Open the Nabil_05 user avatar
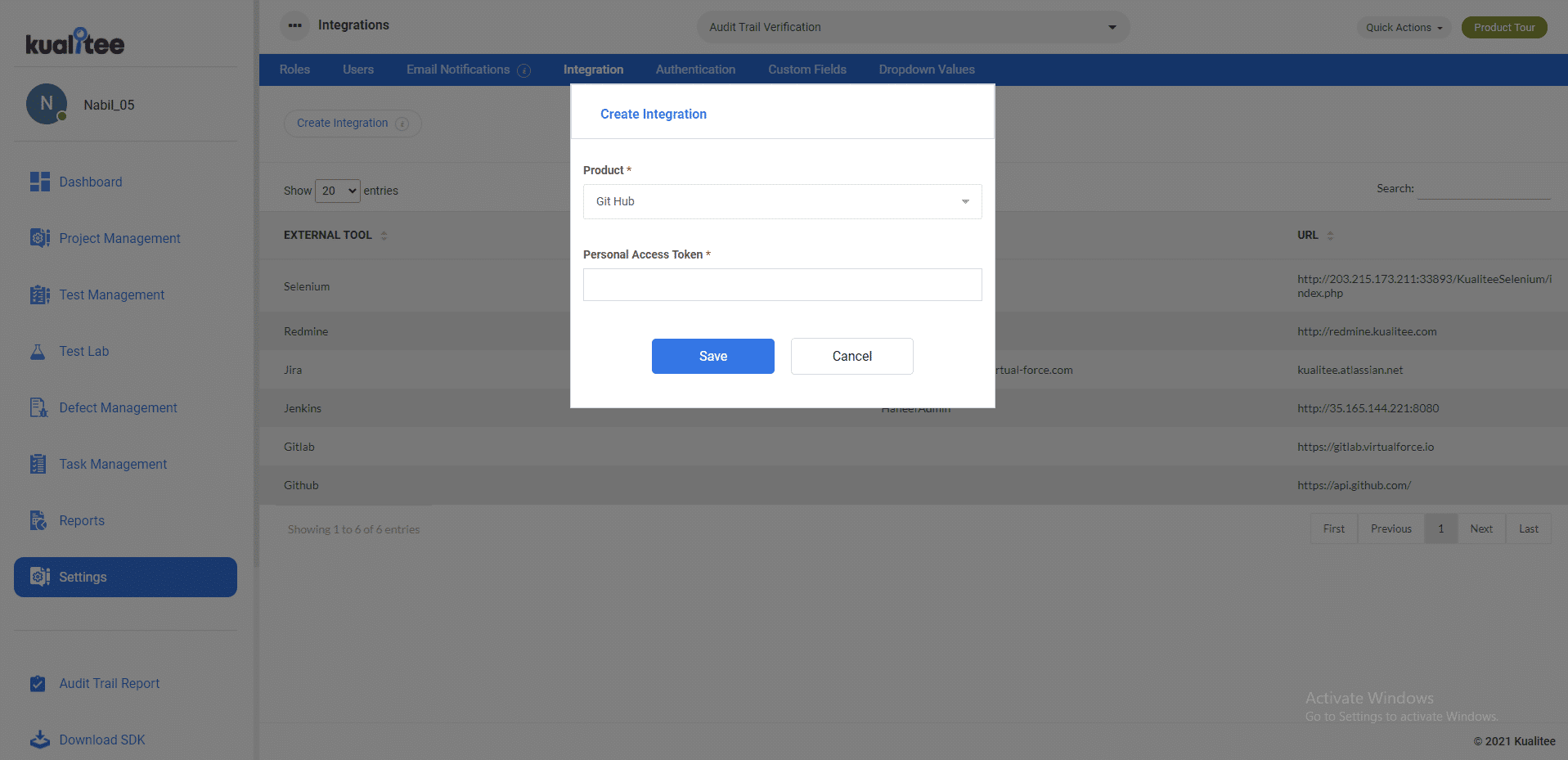Screen dimensions: 1568x760 (x=47, y=104)
